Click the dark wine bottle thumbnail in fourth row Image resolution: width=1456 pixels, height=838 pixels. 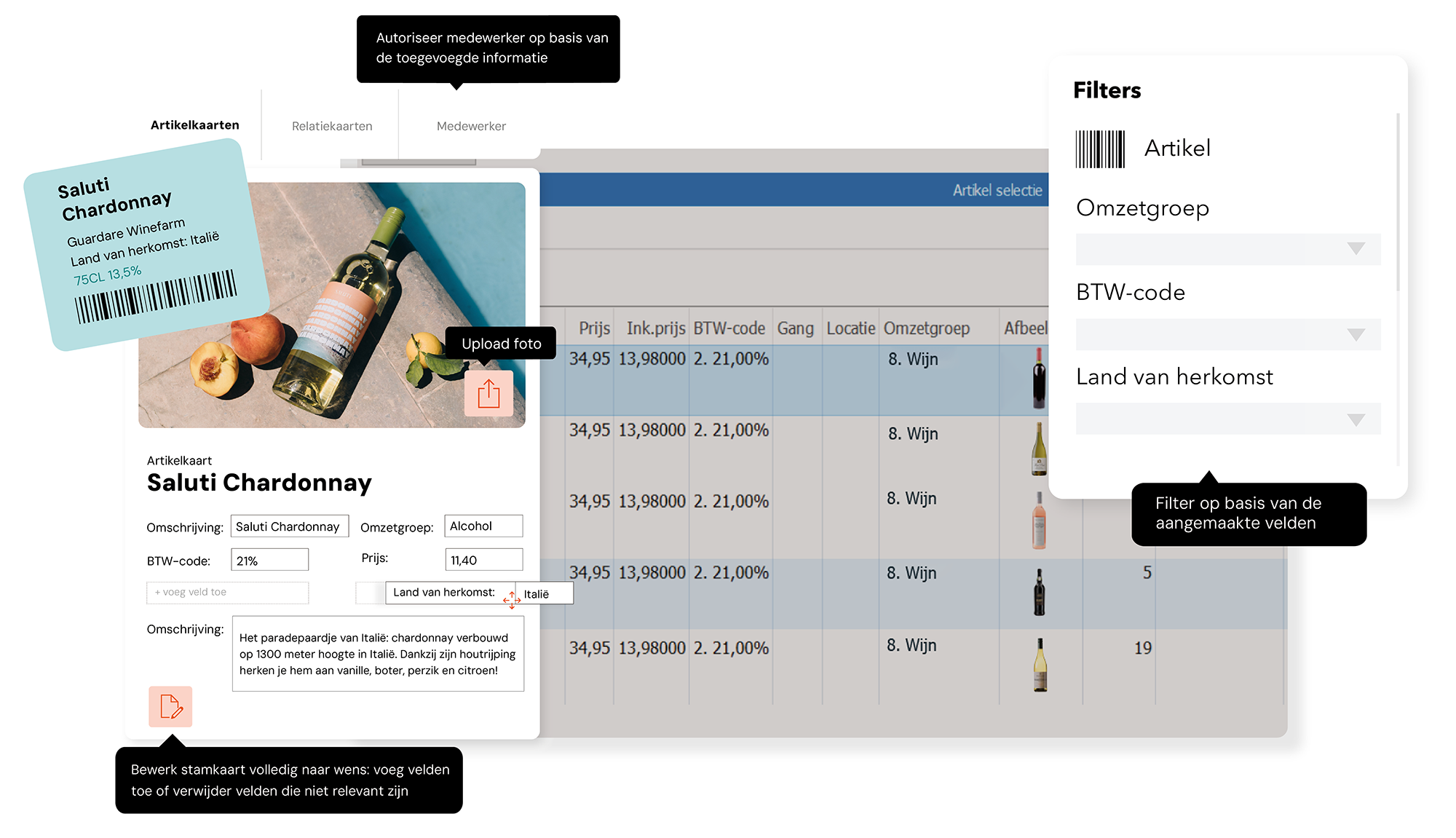click(1039, 592)
